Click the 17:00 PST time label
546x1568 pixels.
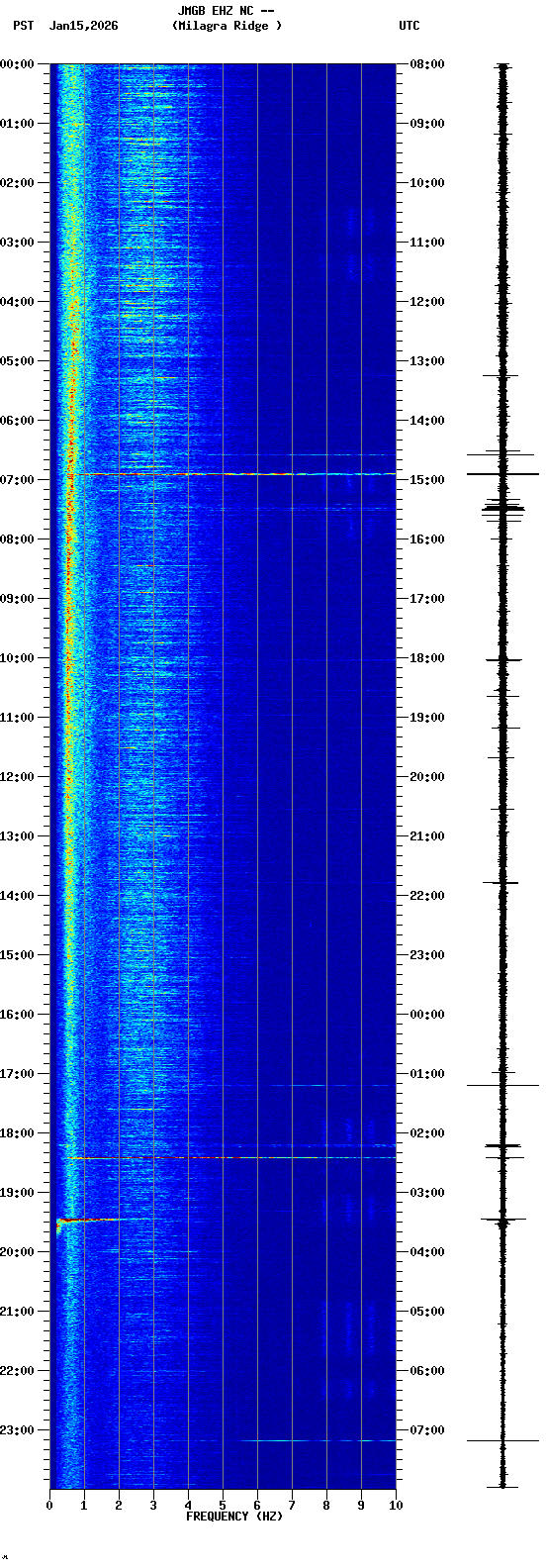17,1074
